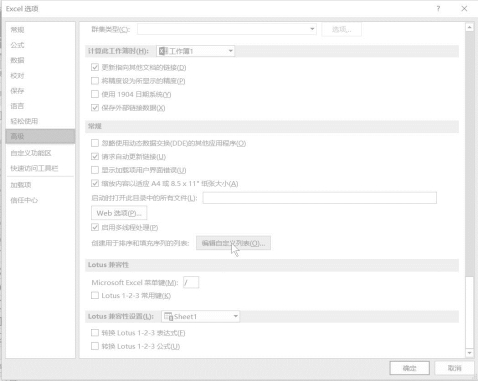Screen dimensions: 478x381
Task: Go to the 校对 category
Action: [x=40, y=76]
